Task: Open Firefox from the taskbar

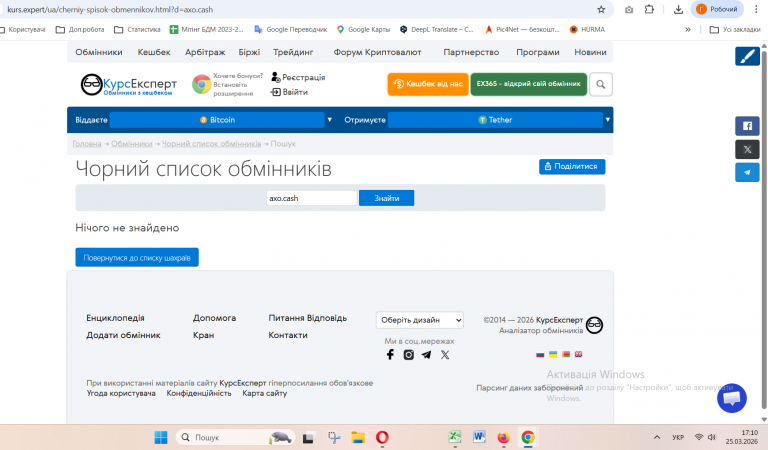Action: (x=503, y=437)
